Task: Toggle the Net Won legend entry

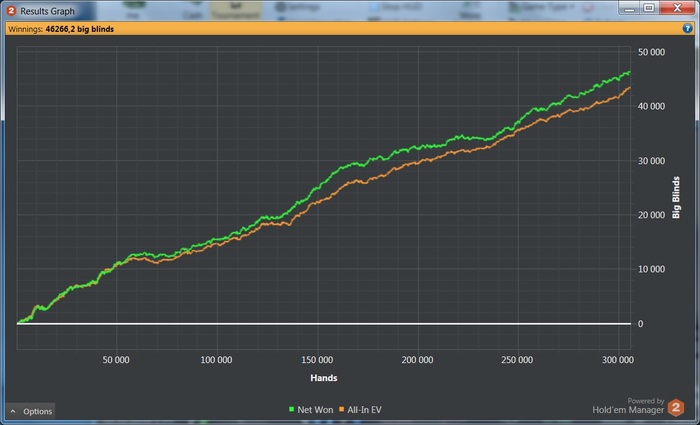Action: coord(311,410)
